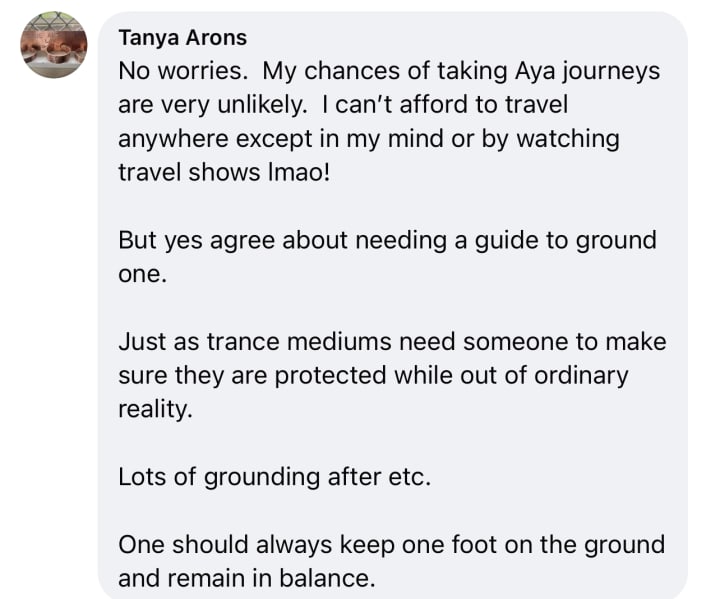
Task: Click the word "lmao!" in the comment
Action: click(378, 171)
